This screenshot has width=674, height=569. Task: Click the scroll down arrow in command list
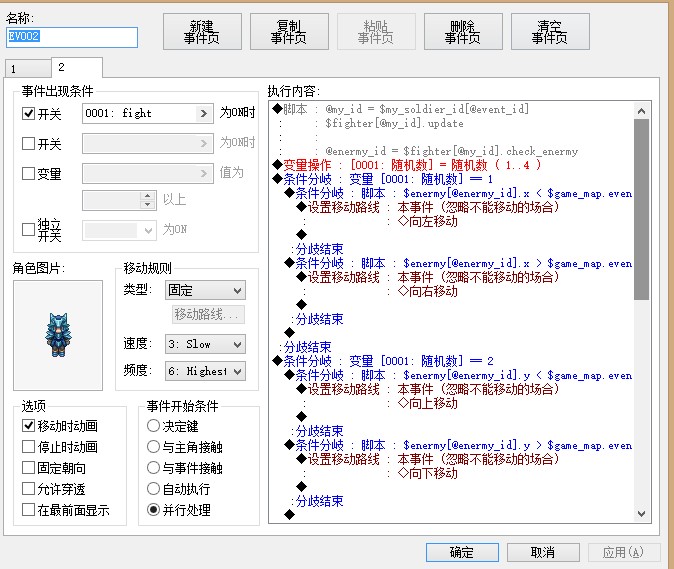pos(641,514)
